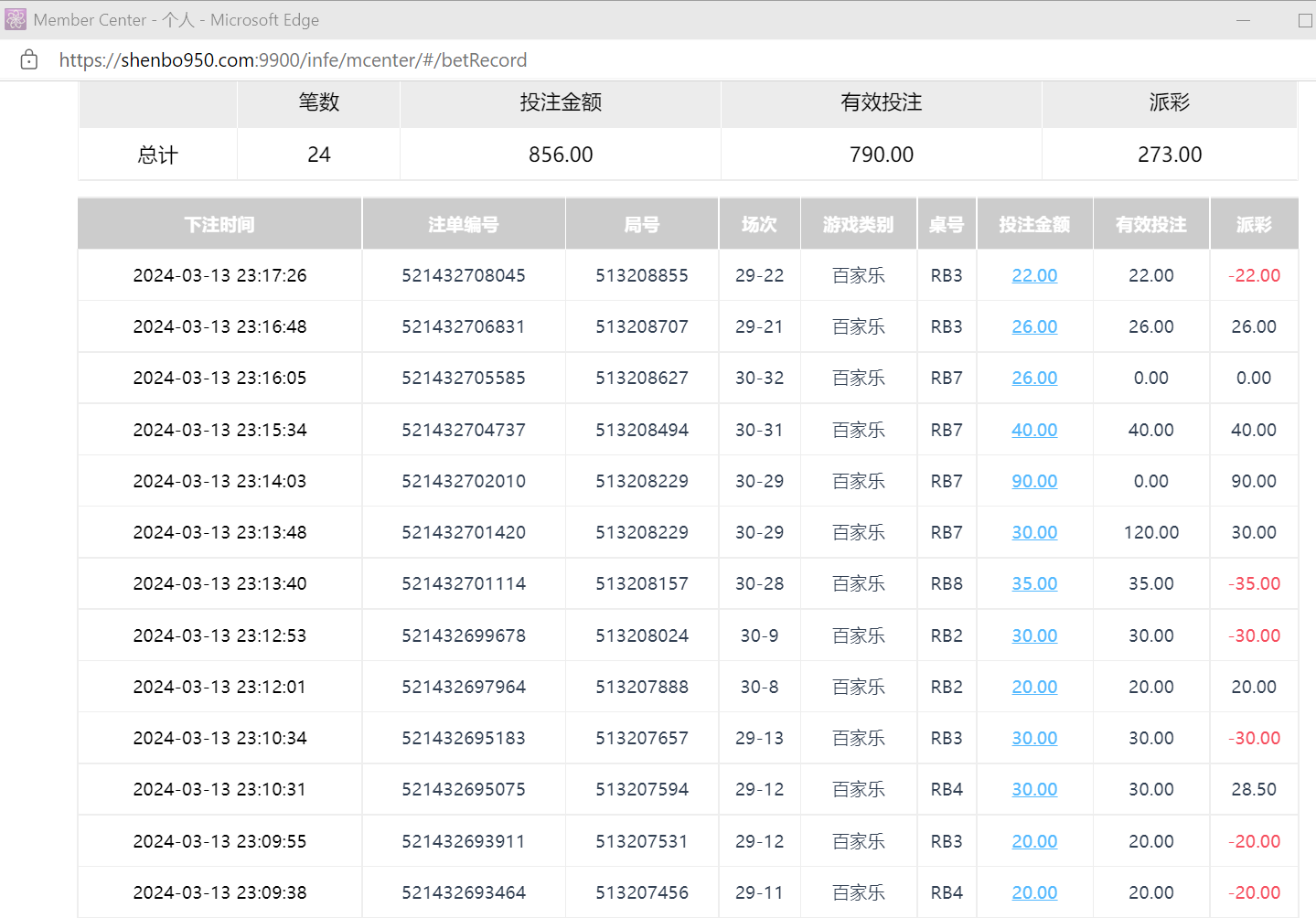This screenshot has height=918, width=1316.
Task: Click the 游戏类别 column header
Action: coord(858,224)
